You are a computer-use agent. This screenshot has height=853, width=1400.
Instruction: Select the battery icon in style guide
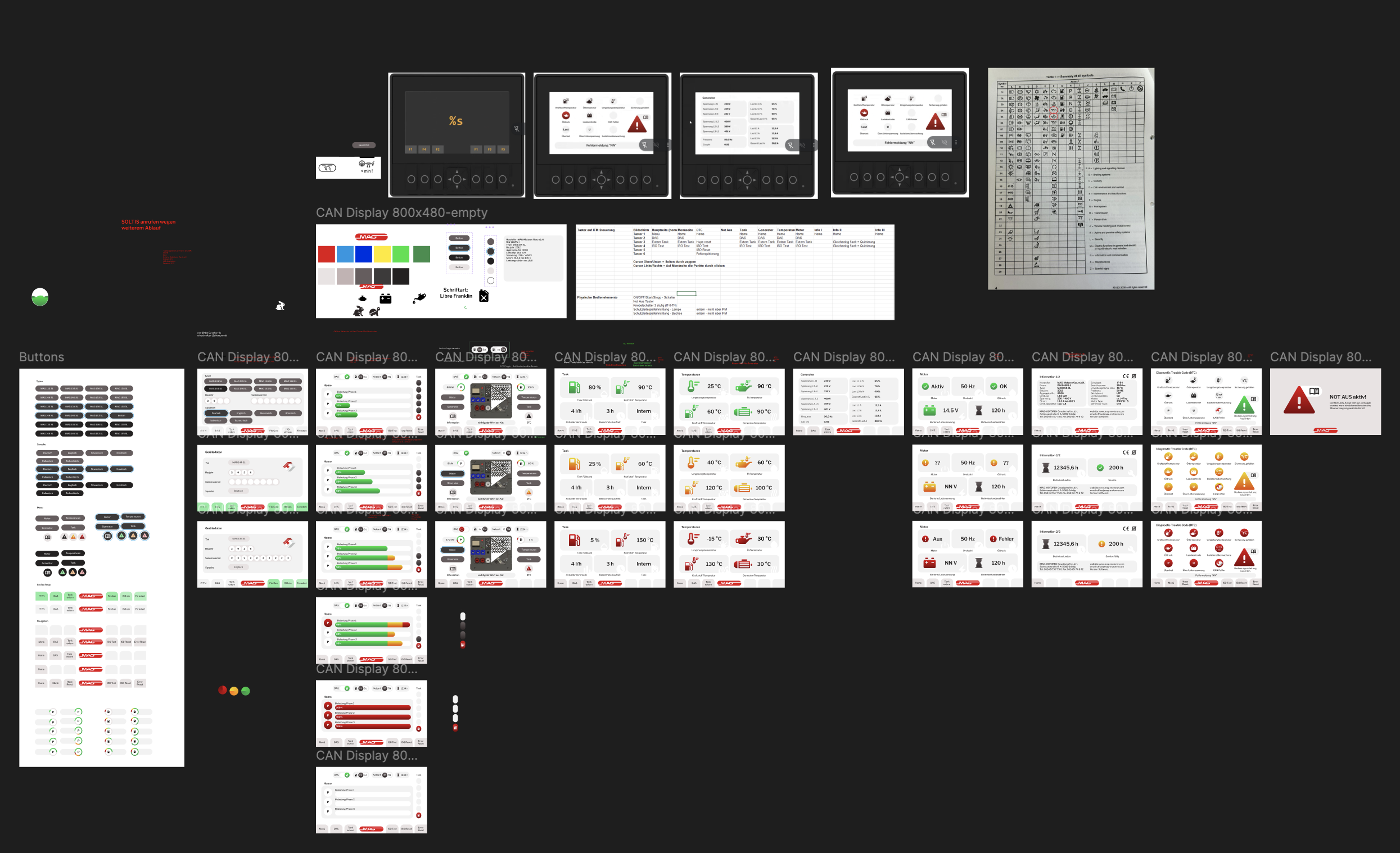click(386, 299)
